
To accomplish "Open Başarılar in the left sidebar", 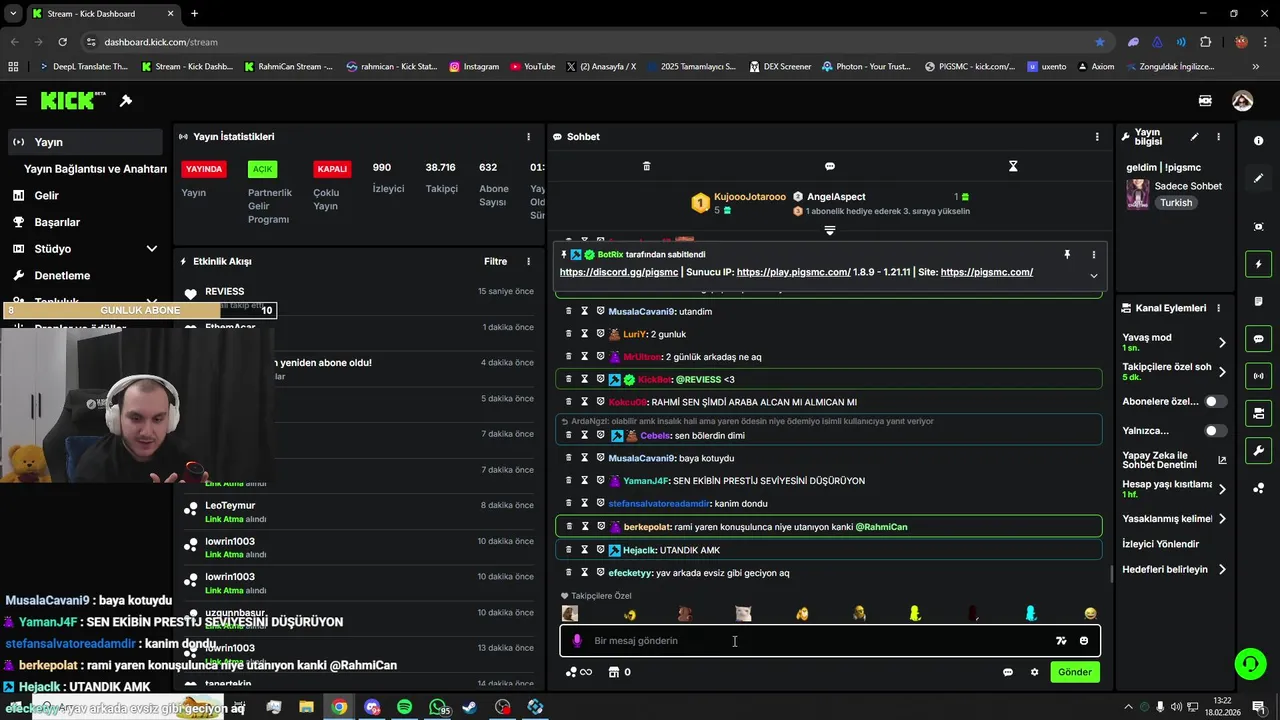I will point(57,222).
